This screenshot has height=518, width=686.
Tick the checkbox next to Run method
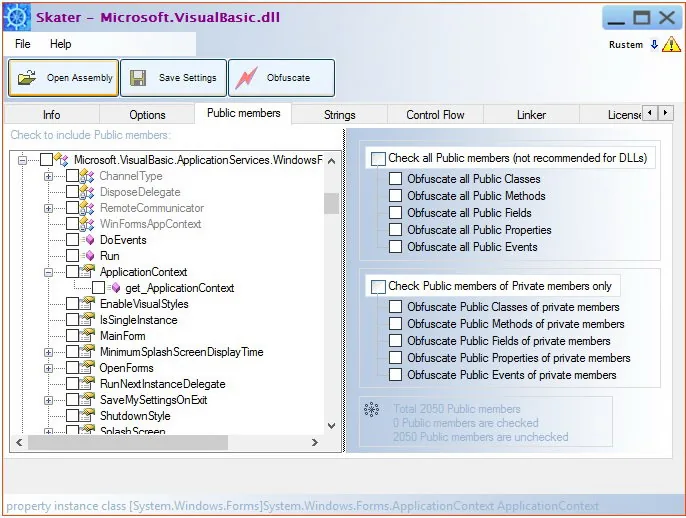pyautogui.click(x=72, y=256)
